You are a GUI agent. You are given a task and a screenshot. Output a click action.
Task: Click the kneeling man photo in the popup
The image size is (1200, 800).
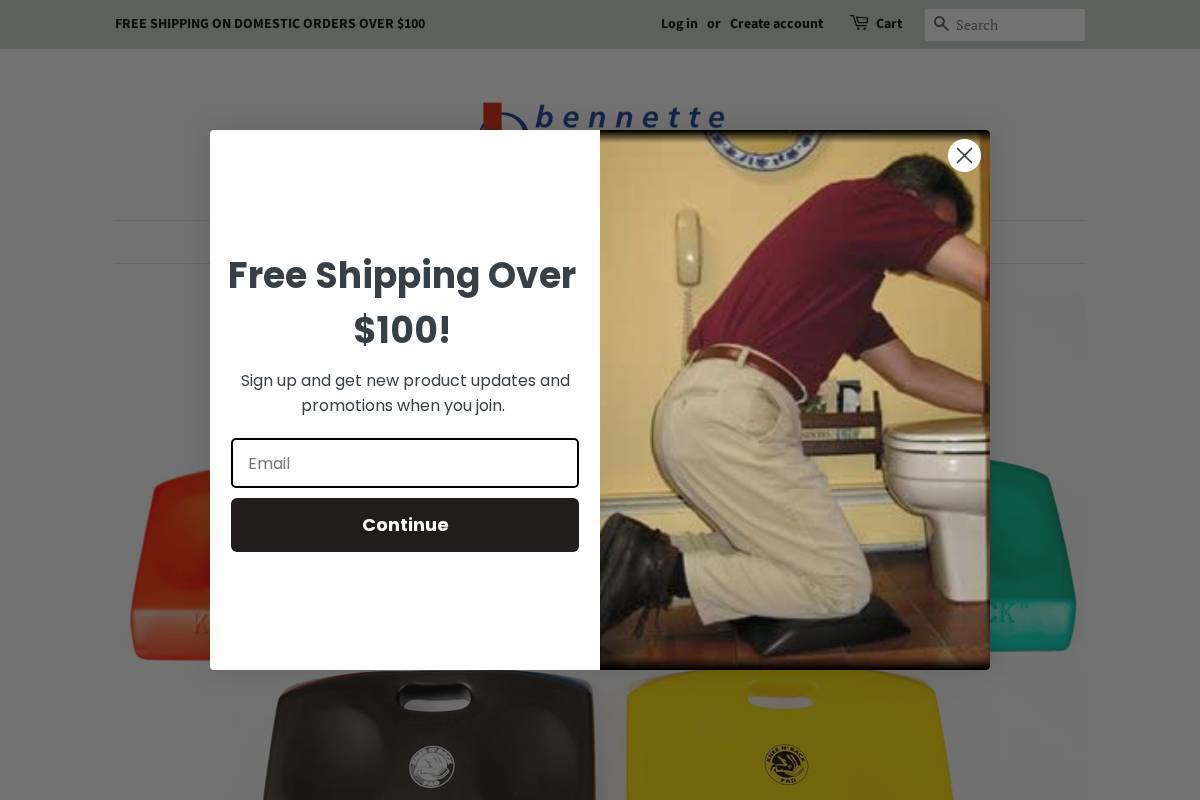(795, 400)
